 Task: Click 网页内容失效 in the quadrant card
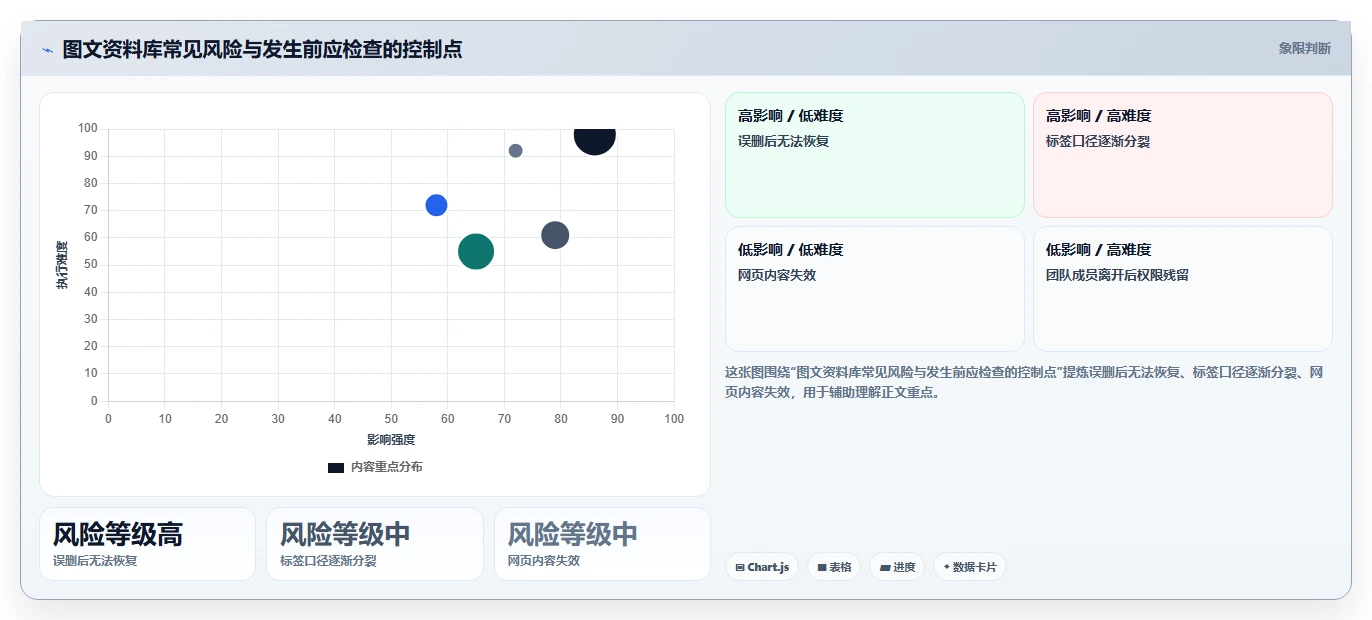777,275
